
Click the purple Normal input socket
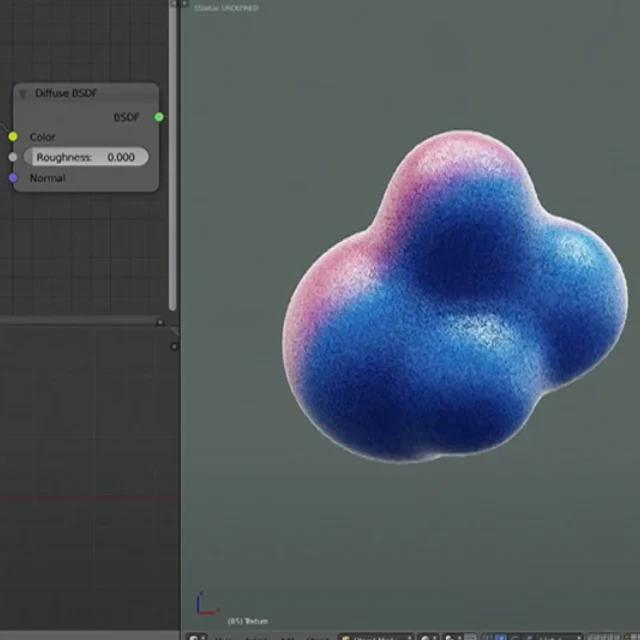coord(13,178)
